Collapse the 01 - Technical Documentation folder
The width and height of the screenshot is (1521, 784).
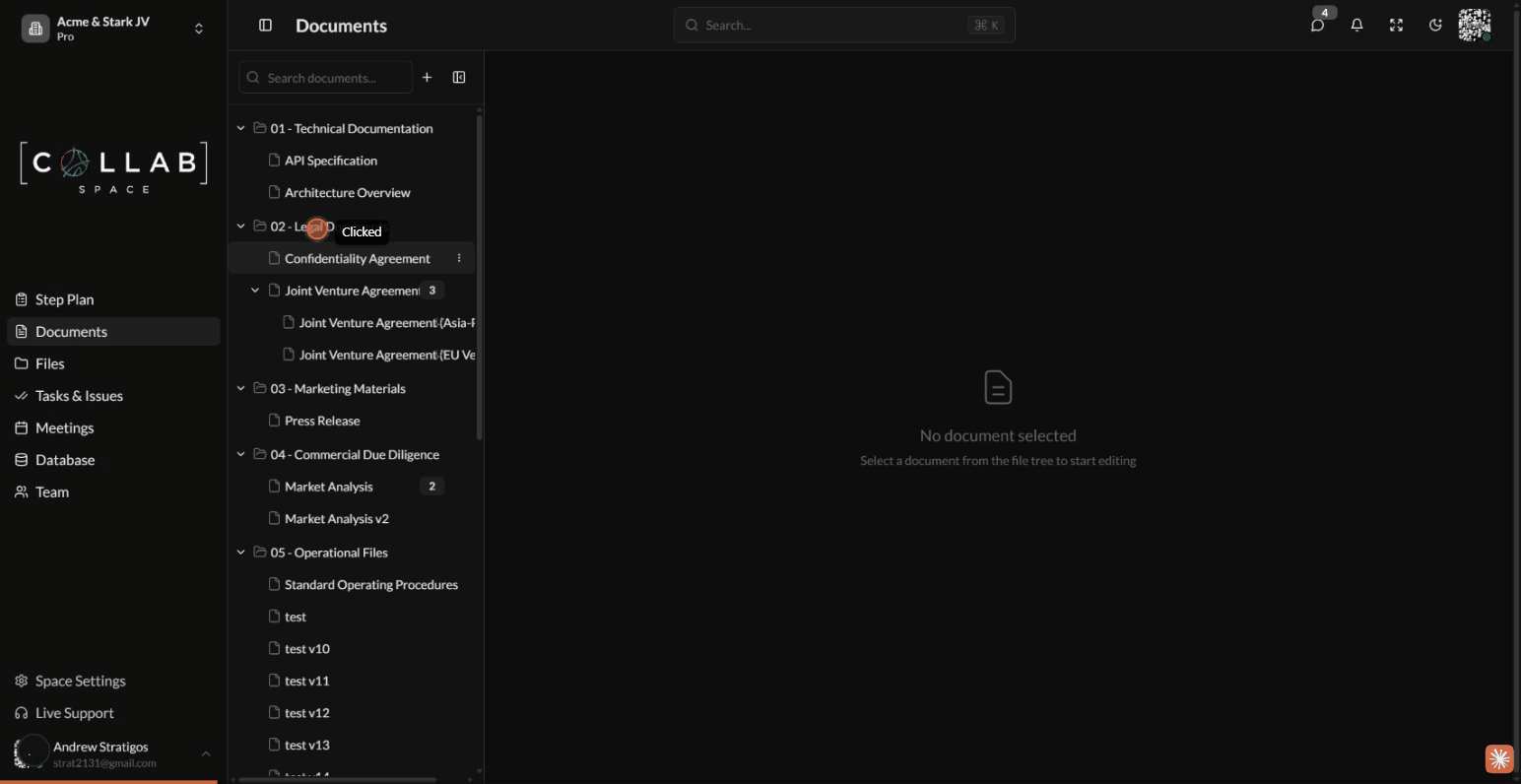pyautogui.click(x=240, y=128)
